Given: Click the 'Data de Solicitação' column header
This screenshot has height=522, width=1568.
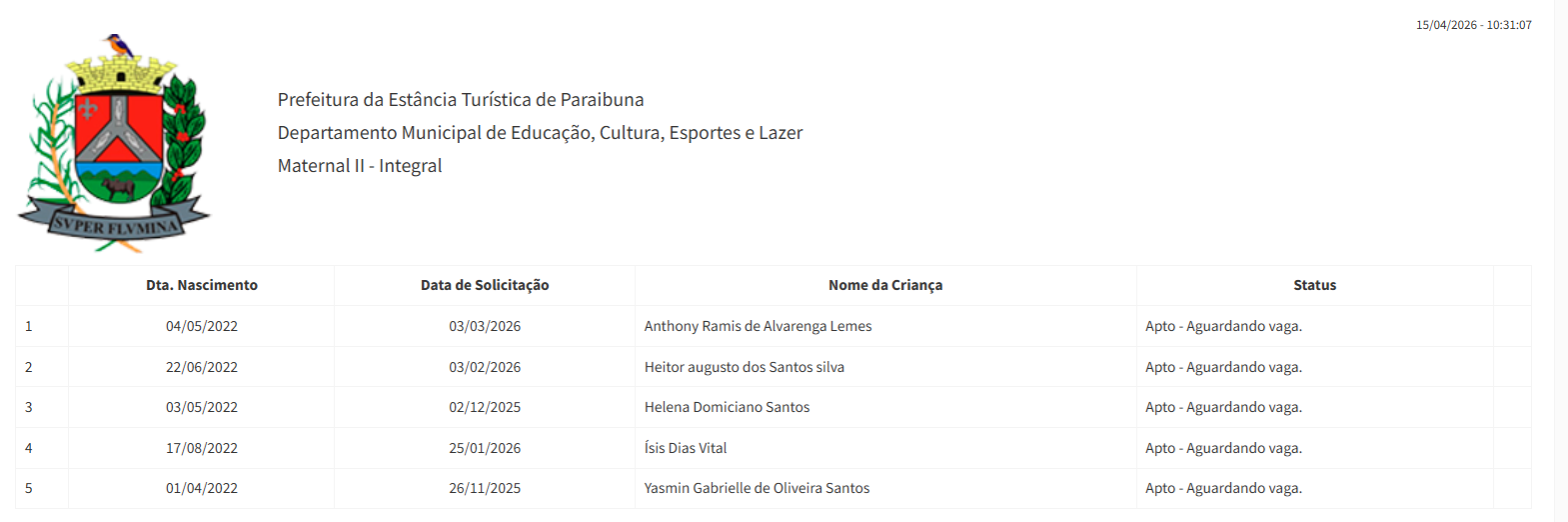Looking at the screenshot, I should click(x=485, y=285).
